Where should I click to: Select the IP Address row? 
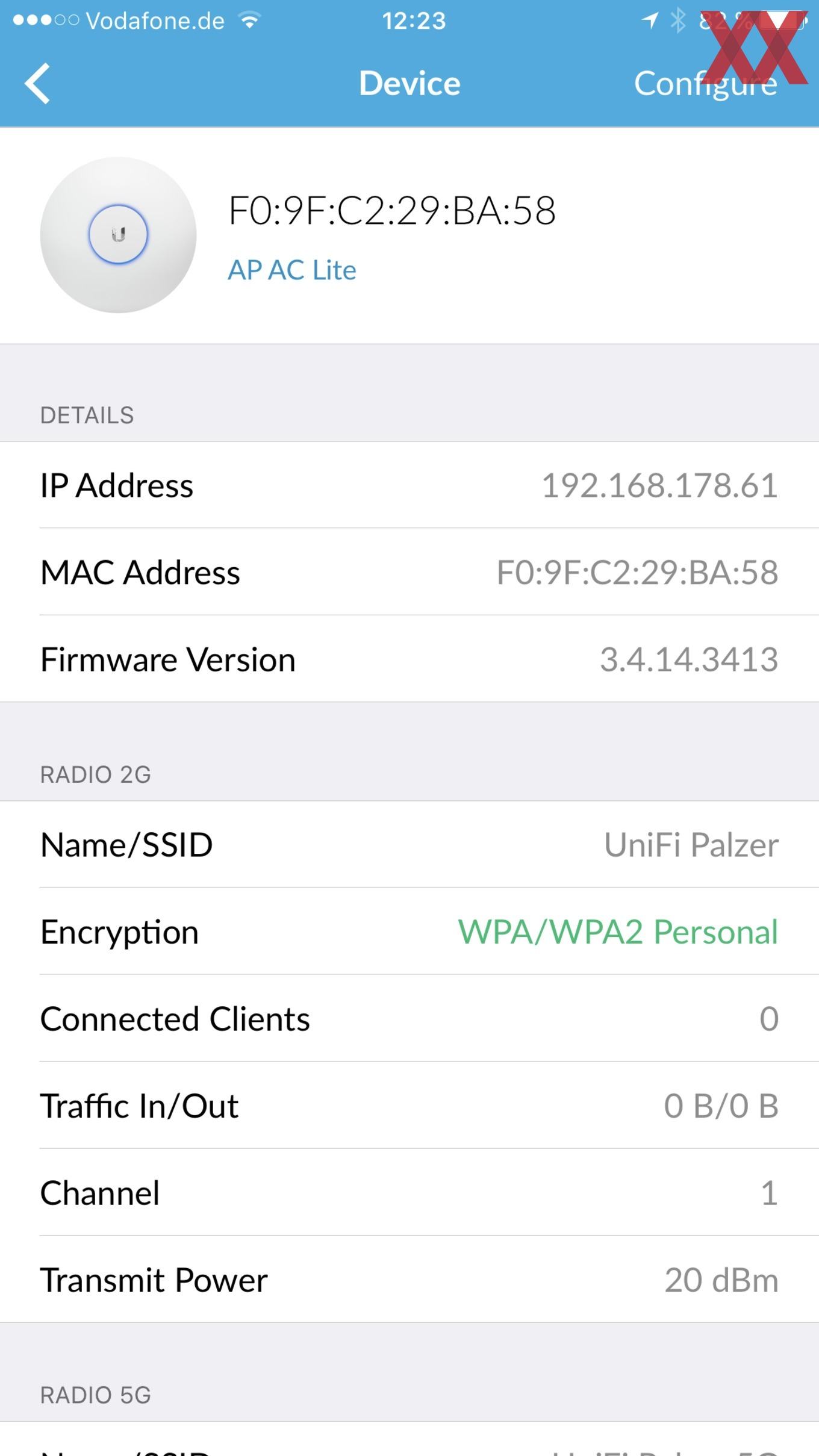pos(409,485)
